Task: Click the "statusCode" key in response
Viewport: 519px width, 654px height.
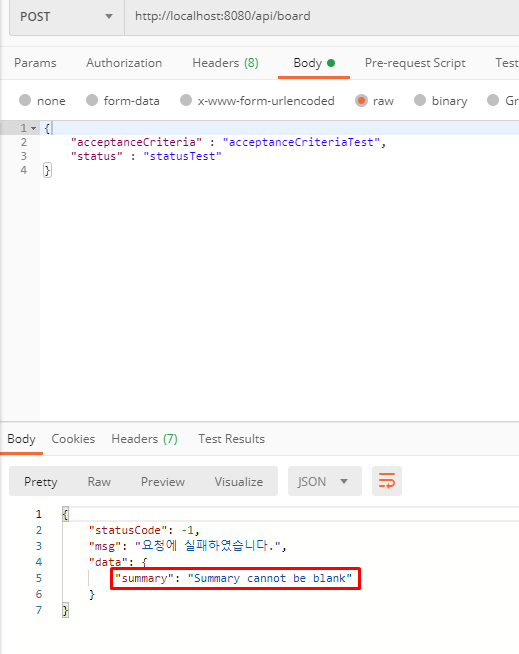Action: point(128,530)
